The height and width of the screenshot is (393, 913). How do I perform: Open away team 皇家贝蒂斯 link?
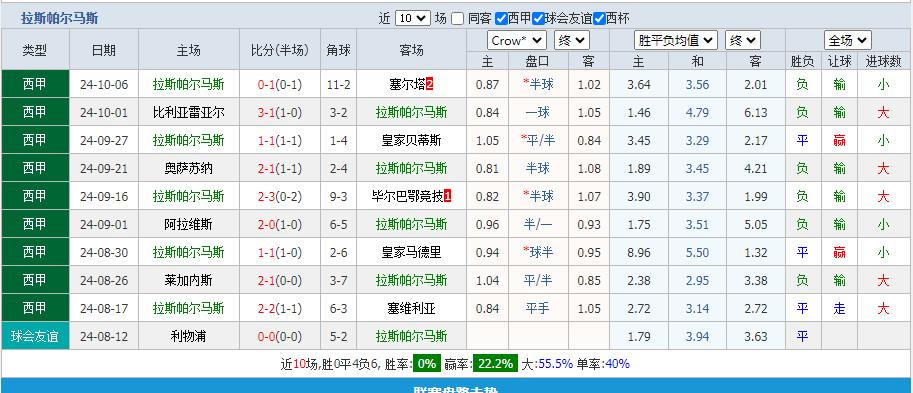411,140
